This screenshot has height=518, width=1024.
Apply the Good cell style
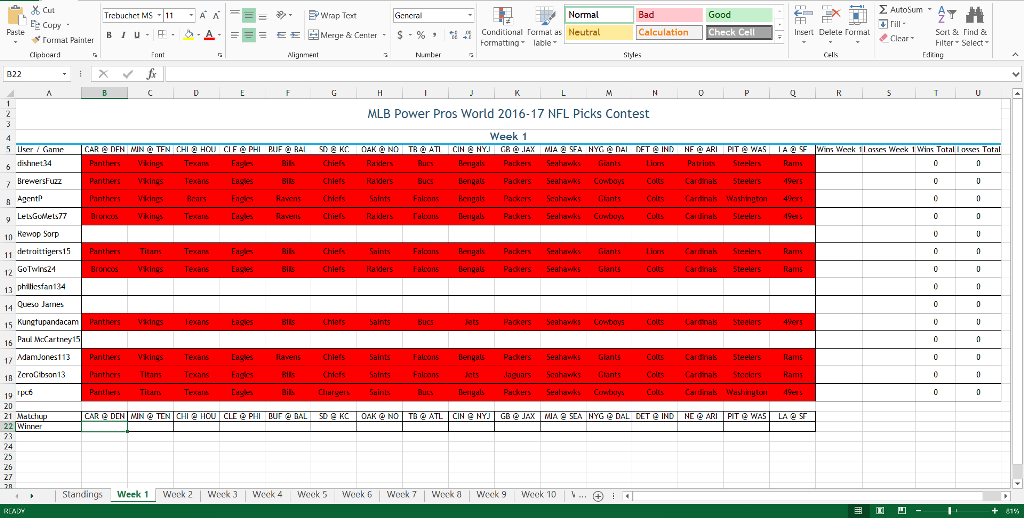pos(739,14)
